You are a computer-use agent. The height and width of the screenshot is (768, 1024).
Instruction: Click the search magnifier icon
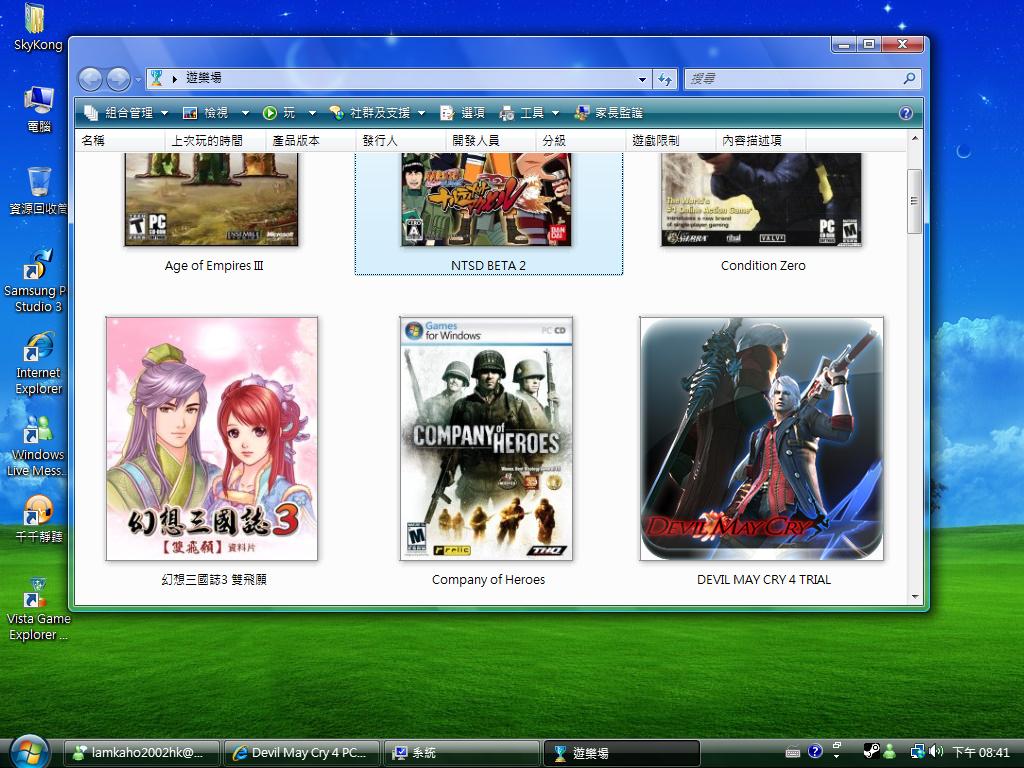(909, 79)
